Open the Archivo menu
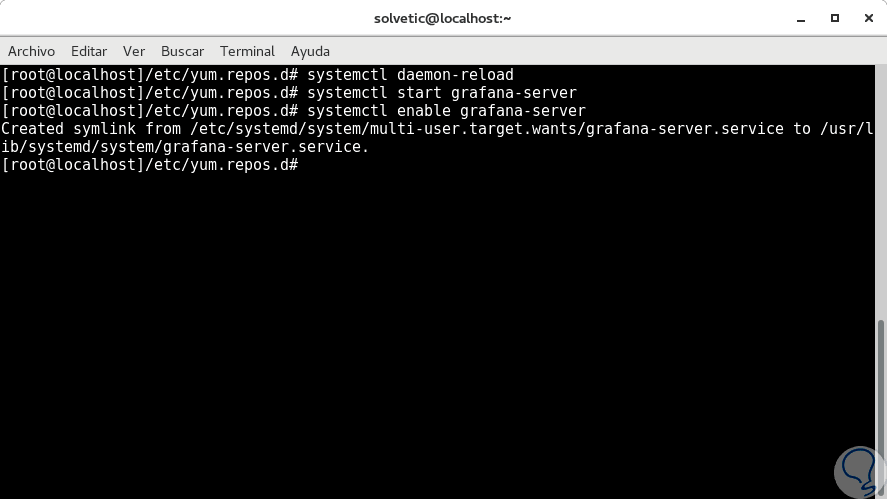 coord(31,51)
